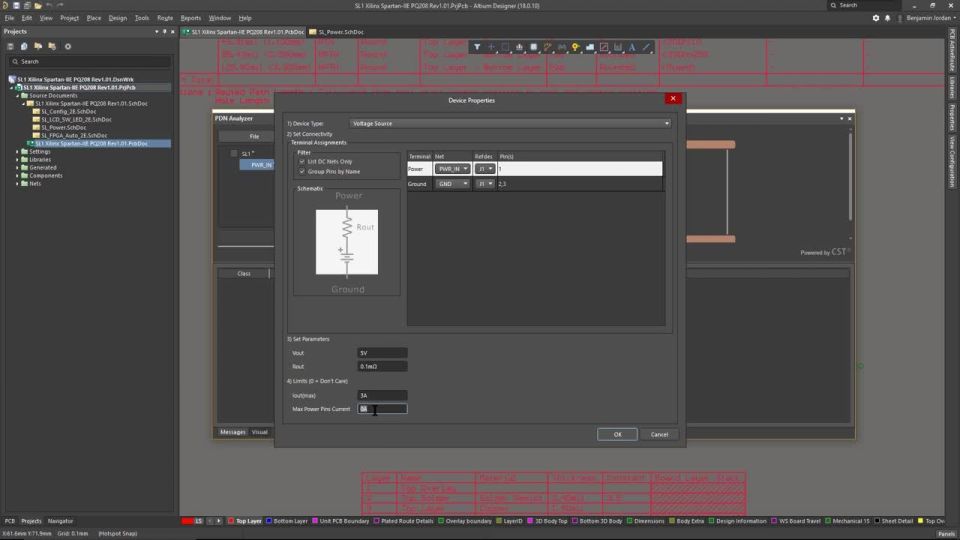Viewport: 960px width, 540px height.
Task: Open the Messages tab in the PDN Analyzer
Action: pyautogui.click(x=233, y=432)
